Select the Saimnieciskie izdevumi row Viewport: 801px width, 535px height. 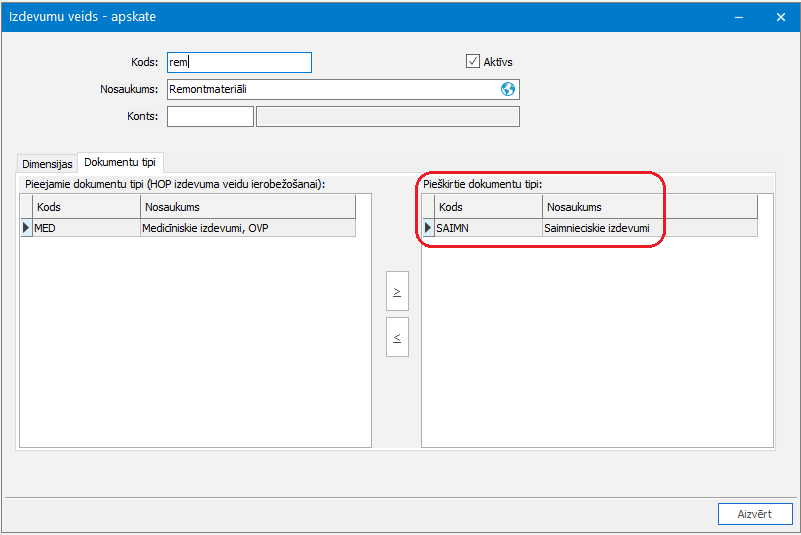click(590, 228)
